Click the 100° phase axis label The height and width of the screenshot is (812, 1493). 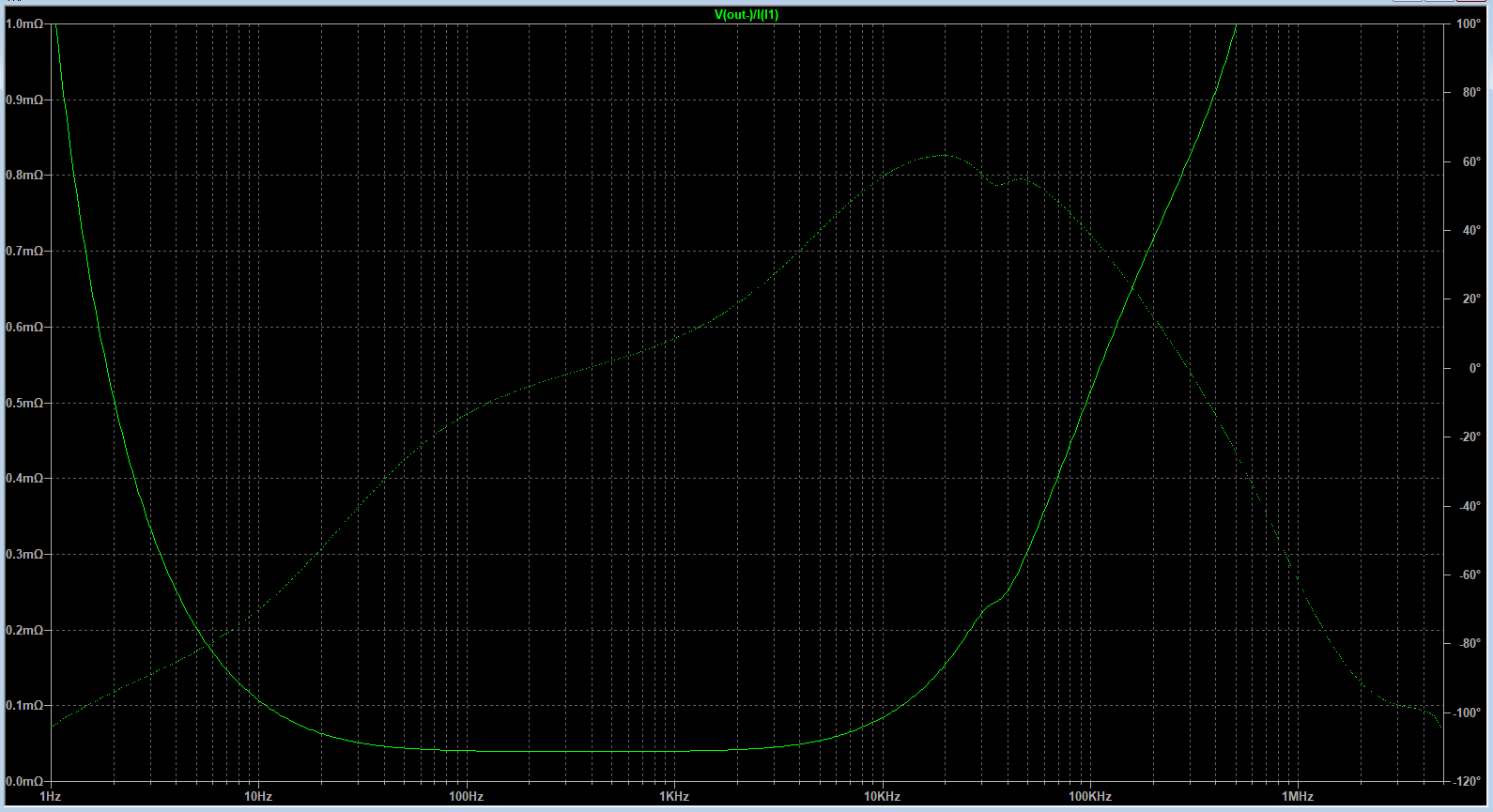click(x=1469, y=23)
